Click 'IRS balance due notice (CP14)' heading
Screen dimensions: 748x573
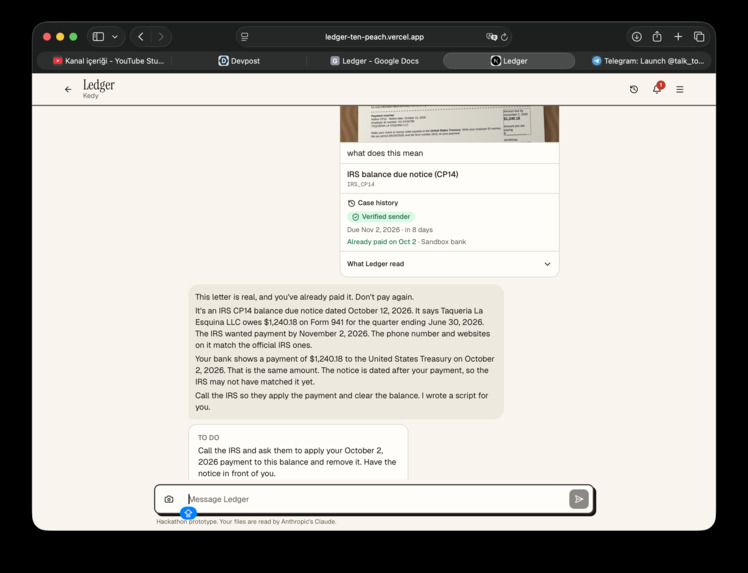pyautogui.click(x=402, y=174)
